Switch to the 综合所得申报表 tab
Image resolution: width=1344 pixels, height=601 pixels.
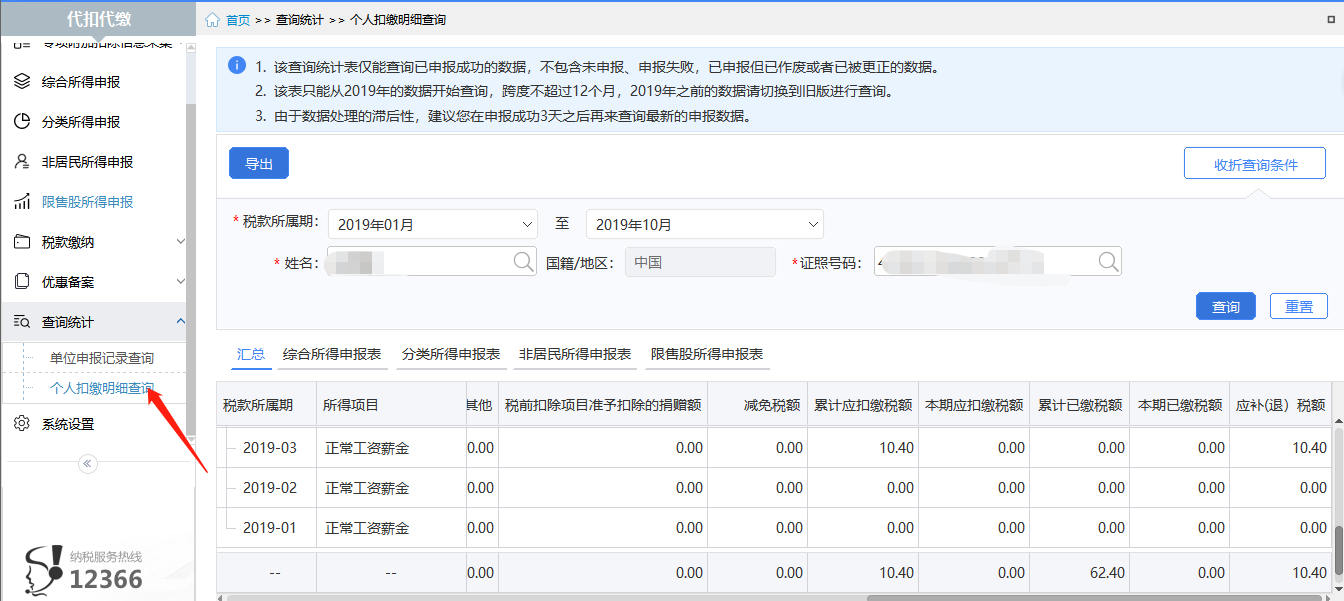click(x=332, y=354)
